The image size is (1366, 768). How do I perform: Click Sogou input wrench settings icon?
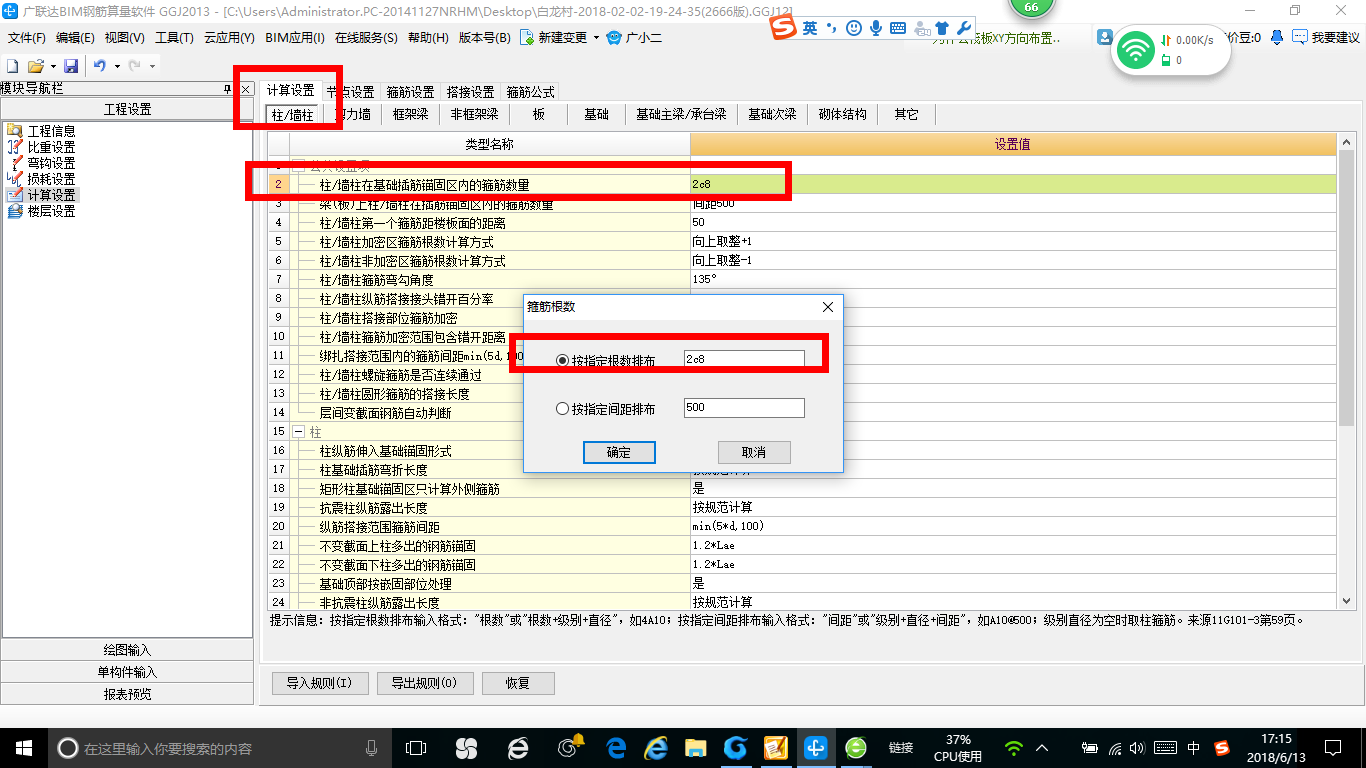click(964, 28)
